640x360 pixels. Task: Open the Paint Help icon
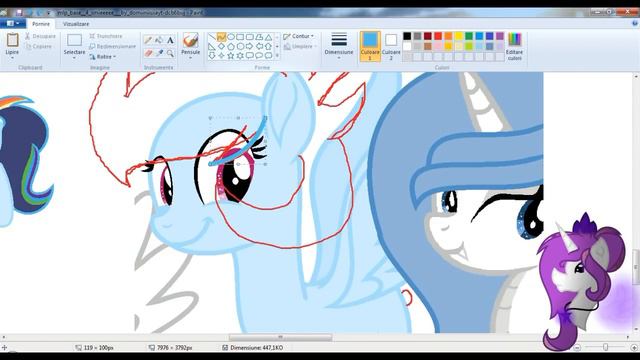(635, 24)
